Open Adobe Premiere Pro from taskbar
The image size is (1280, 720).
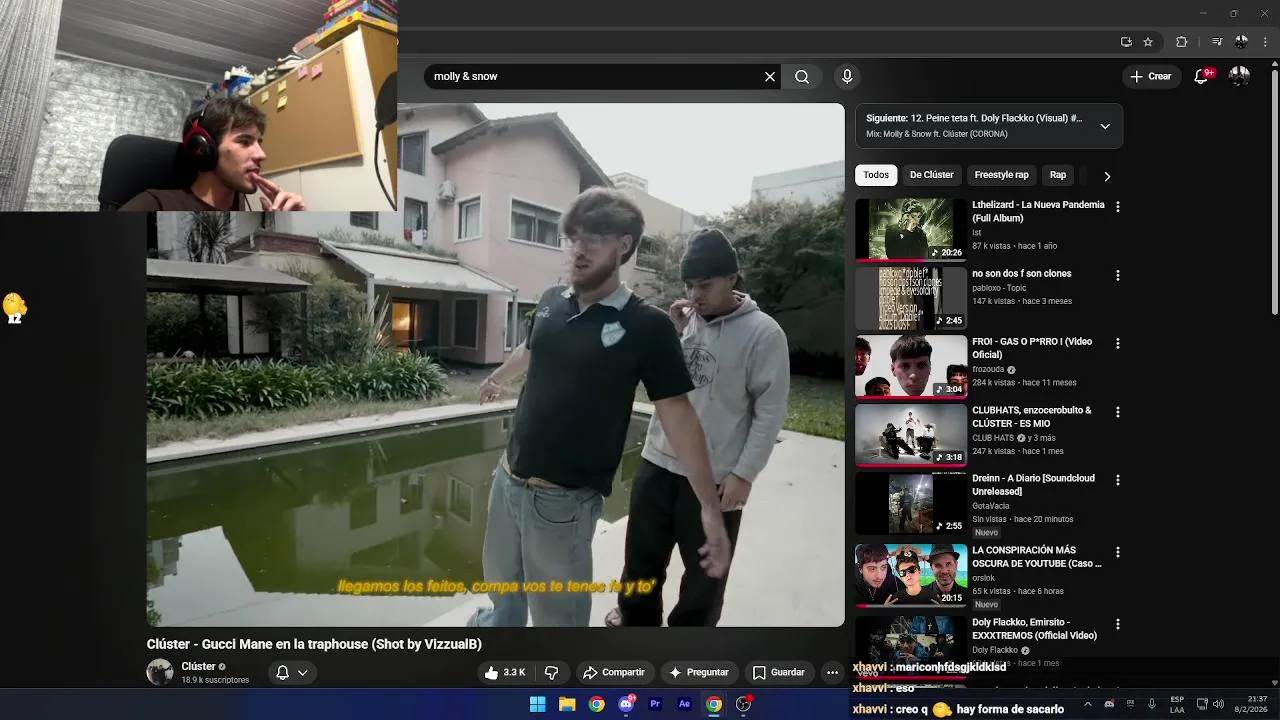tap(655, 704)
